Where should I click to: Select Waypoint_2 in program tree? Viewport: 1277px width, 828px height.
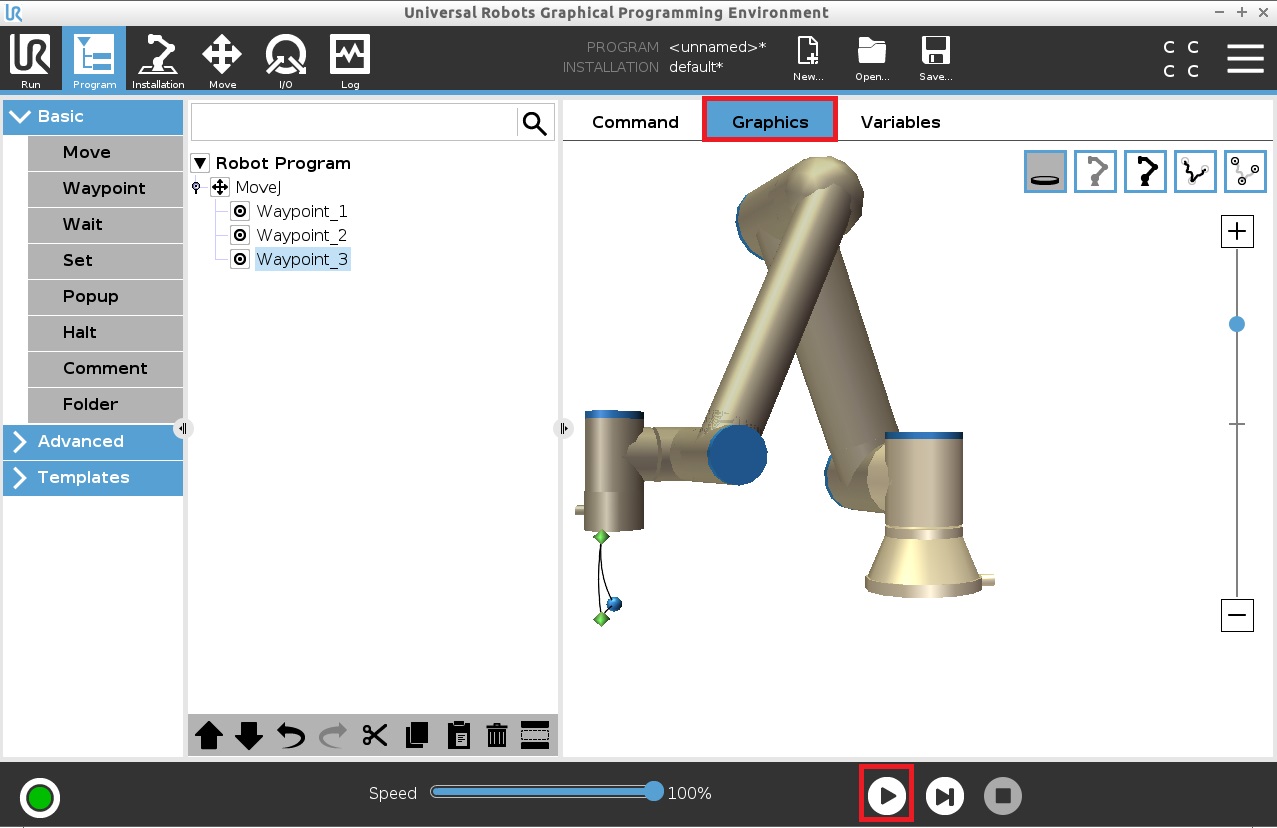tap(302, 235)
